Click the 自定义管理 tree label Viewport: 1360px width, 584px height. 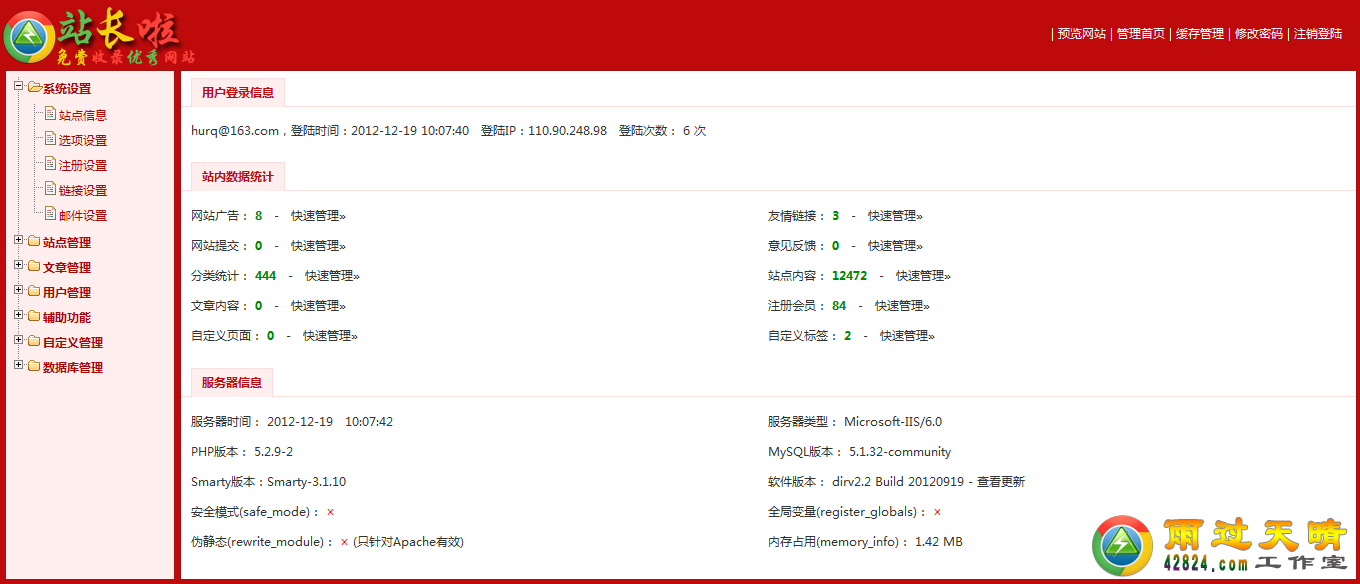coord(73,342)
